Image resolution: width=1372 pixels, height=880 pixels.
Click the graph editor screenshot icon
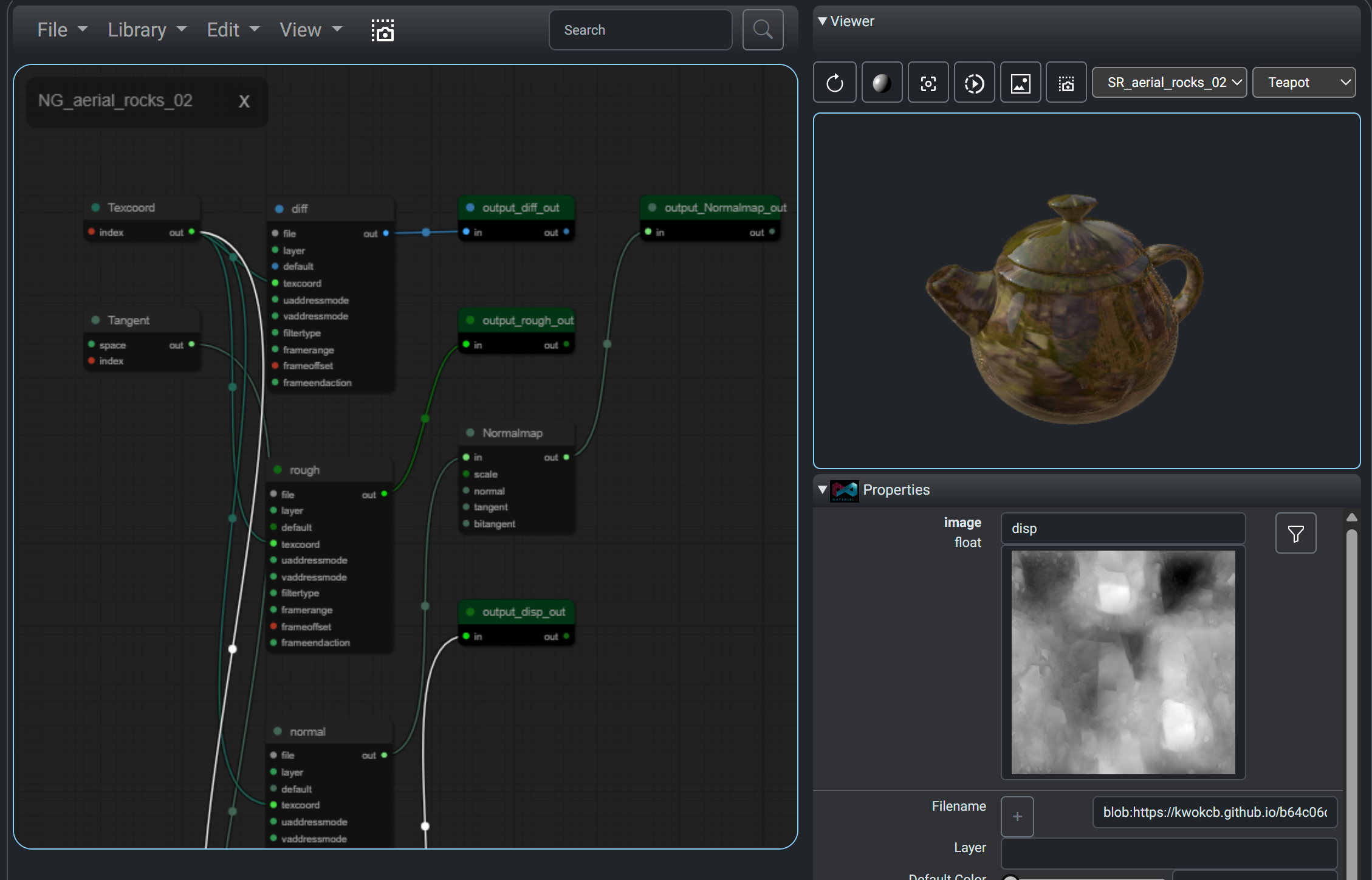click(383, 30)
